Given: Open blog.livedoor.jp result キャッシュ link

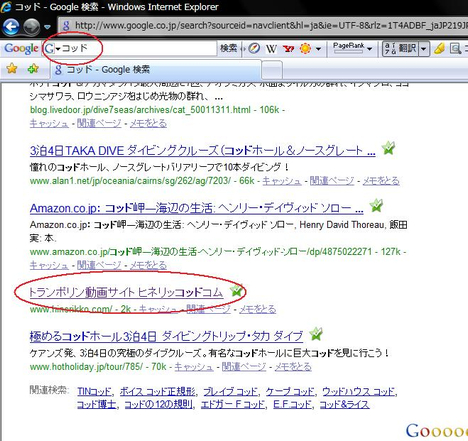Looking at the screenshot, I should pyautogui.click(x=49, y=123).
